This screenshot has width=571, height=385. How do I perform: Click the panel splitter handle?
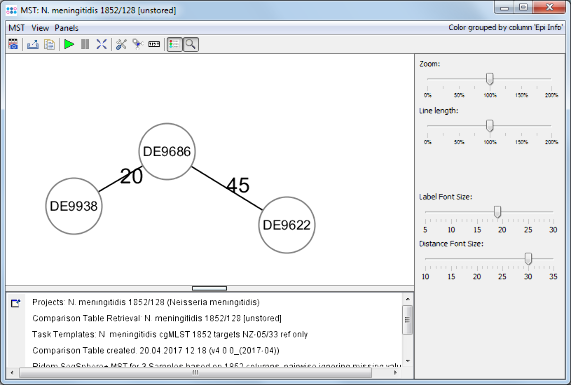pos(209,288)
